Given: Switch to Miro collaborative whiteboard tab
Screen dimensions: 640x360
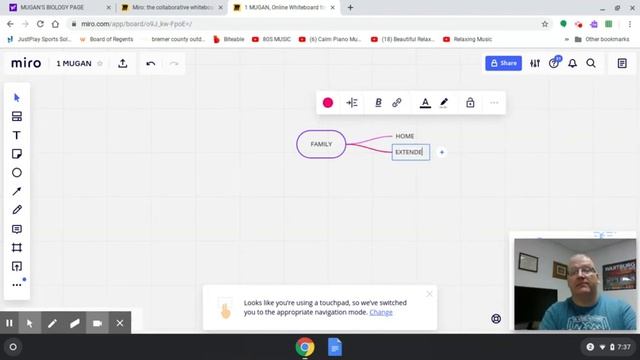Looking at the screenshot, I should pyautogui.click(x=171, y=7).
